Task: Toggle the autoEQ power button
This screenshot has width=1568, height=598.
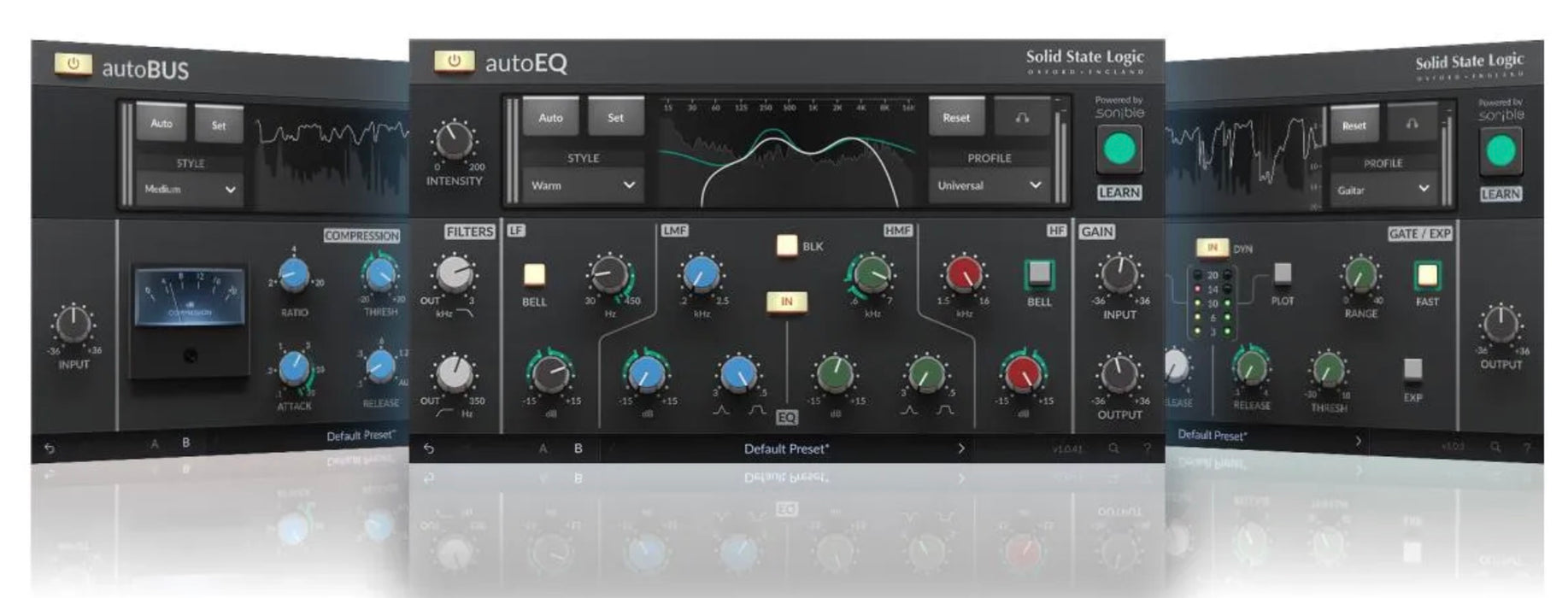Action: coord(454,62)
